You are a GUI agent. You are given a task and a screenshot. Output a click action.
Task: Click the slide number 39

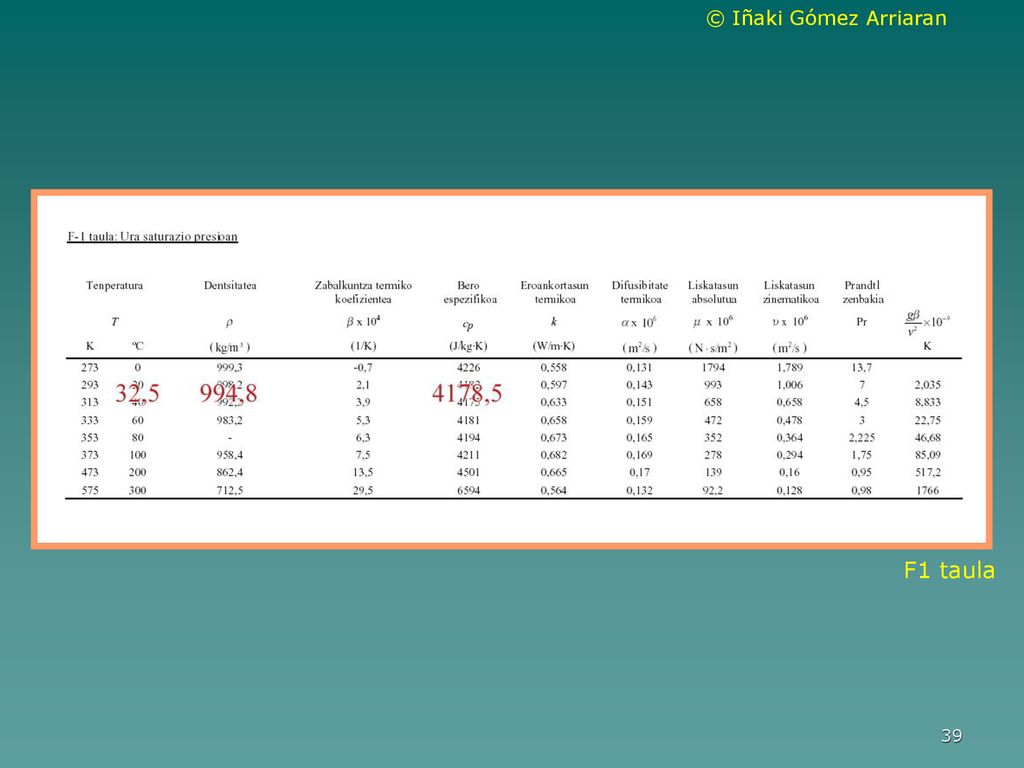[952, 735]
